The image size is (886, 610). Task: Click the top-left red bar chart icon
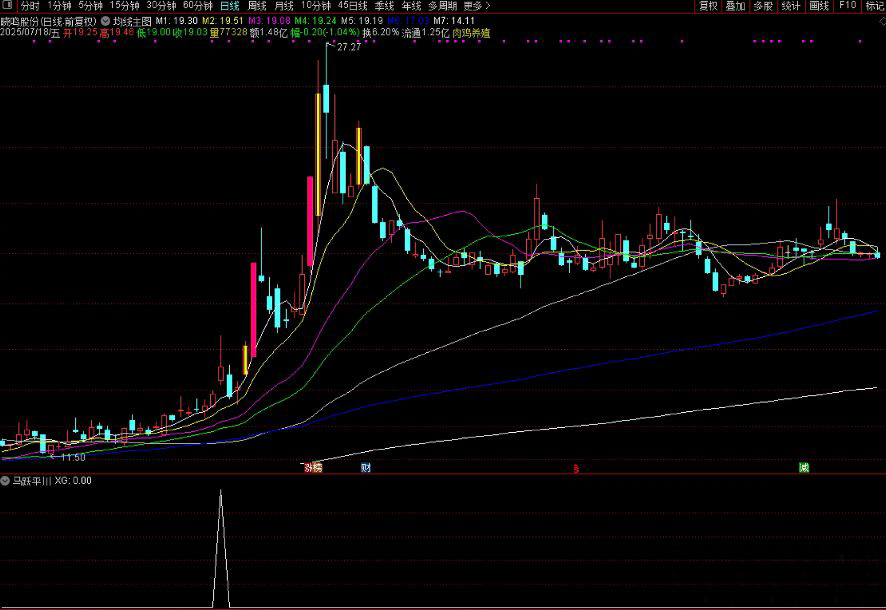coord(9,6)
